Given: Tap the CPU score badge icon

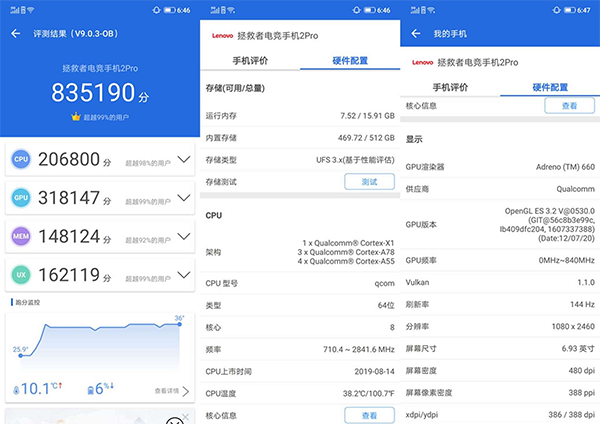Looking at the screenshot, I should tap(21, 159).
